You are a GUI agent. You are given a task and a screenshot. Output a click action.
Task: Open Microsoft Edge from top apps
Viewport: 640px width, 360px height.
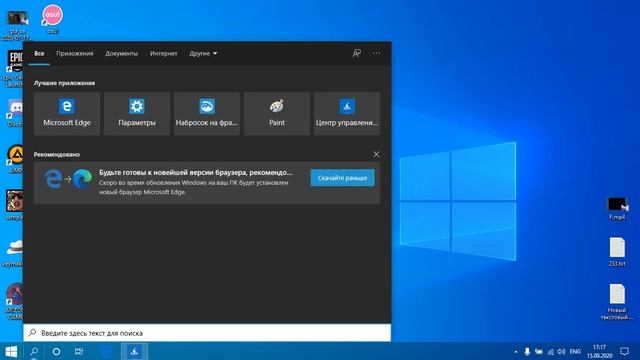[67, 113]
